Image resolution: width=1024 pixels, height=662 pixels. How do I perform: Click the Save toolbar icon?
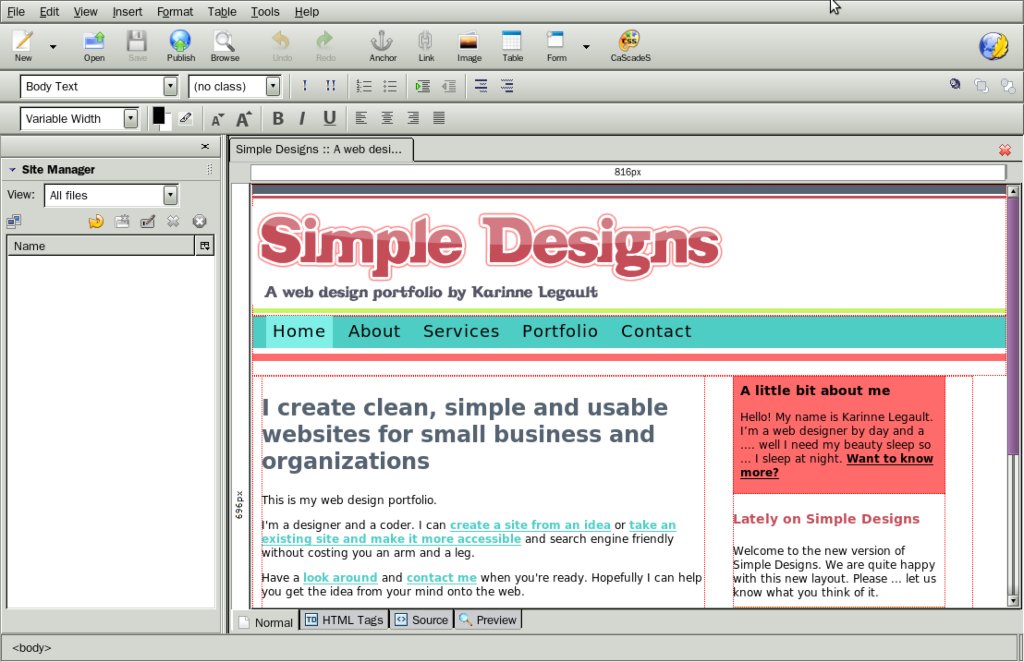point(137,46)
